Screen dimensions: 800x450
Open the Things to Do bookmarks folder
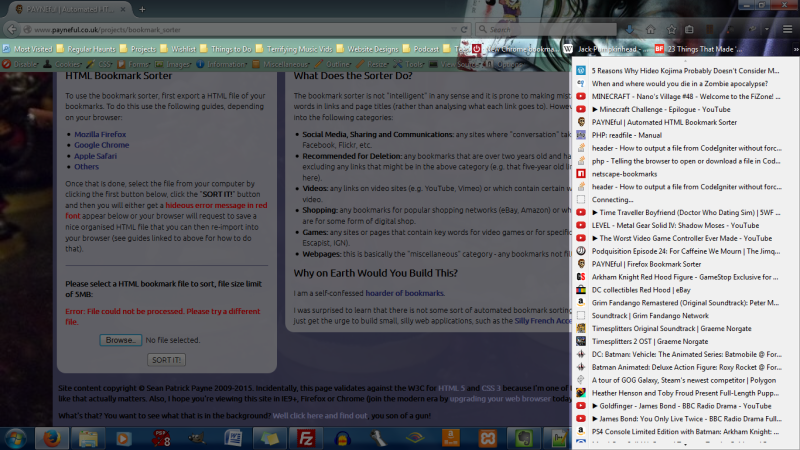coord(226,49)
